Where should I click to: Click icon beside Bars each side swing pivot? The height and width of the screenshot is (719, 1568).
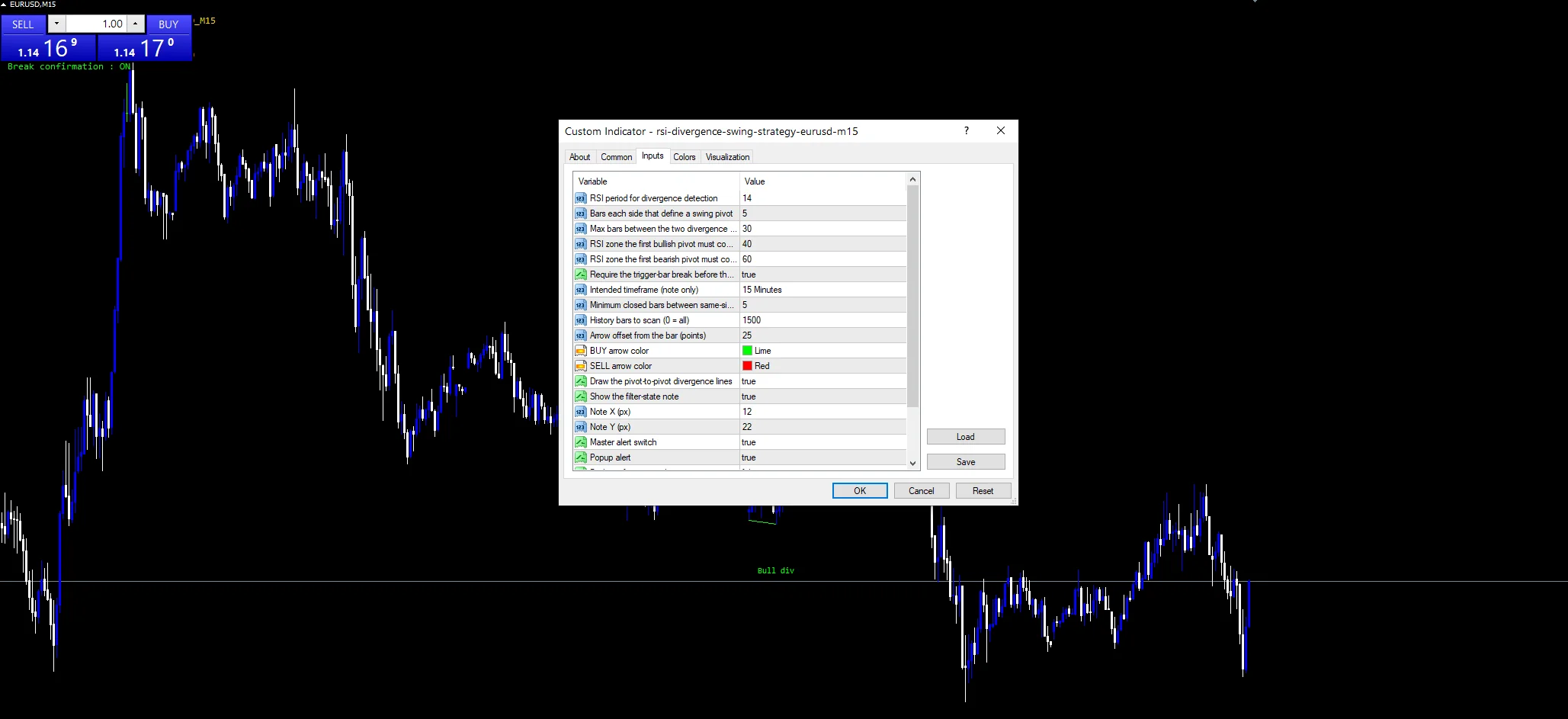tap(580, 213)
